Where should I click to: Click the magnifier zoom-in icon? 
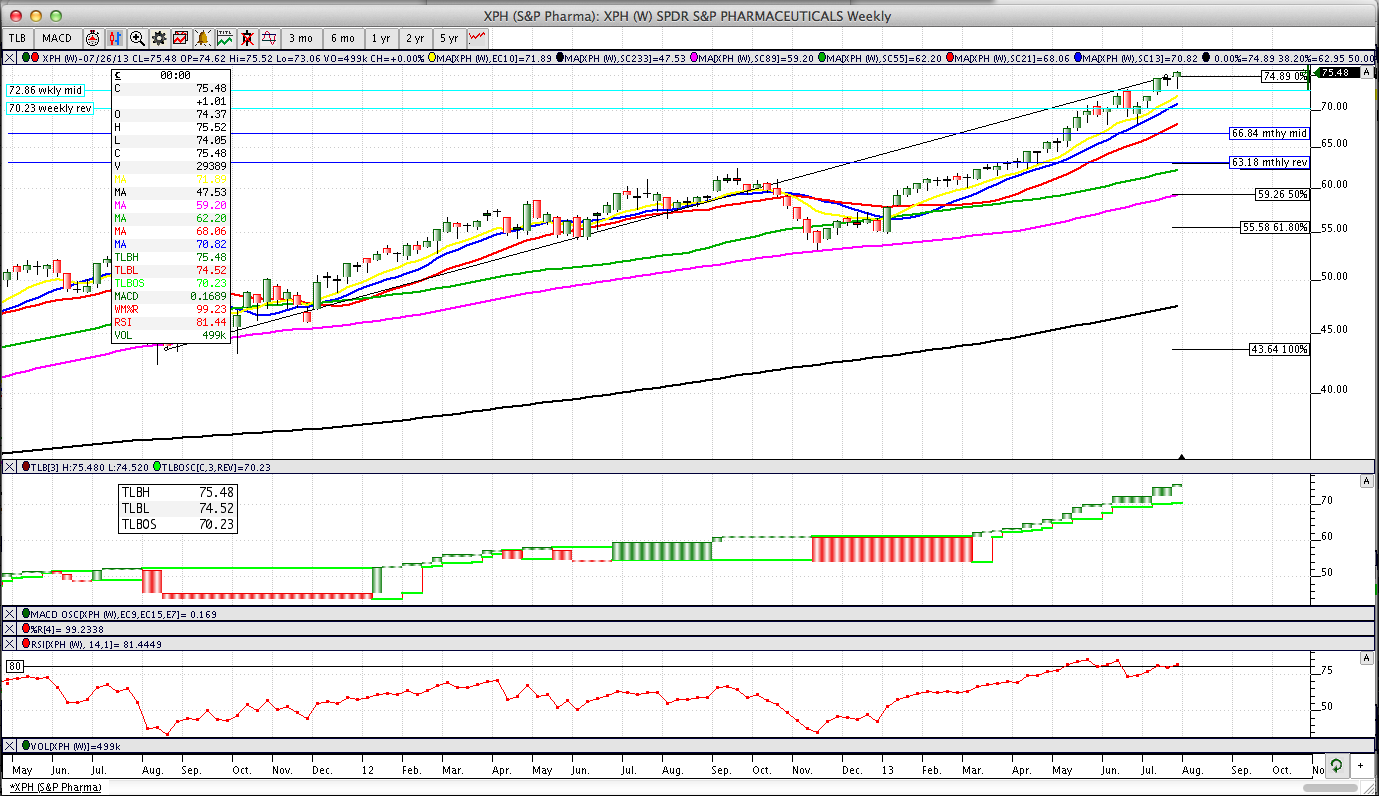pyautogui.click(x=137, y=38)
